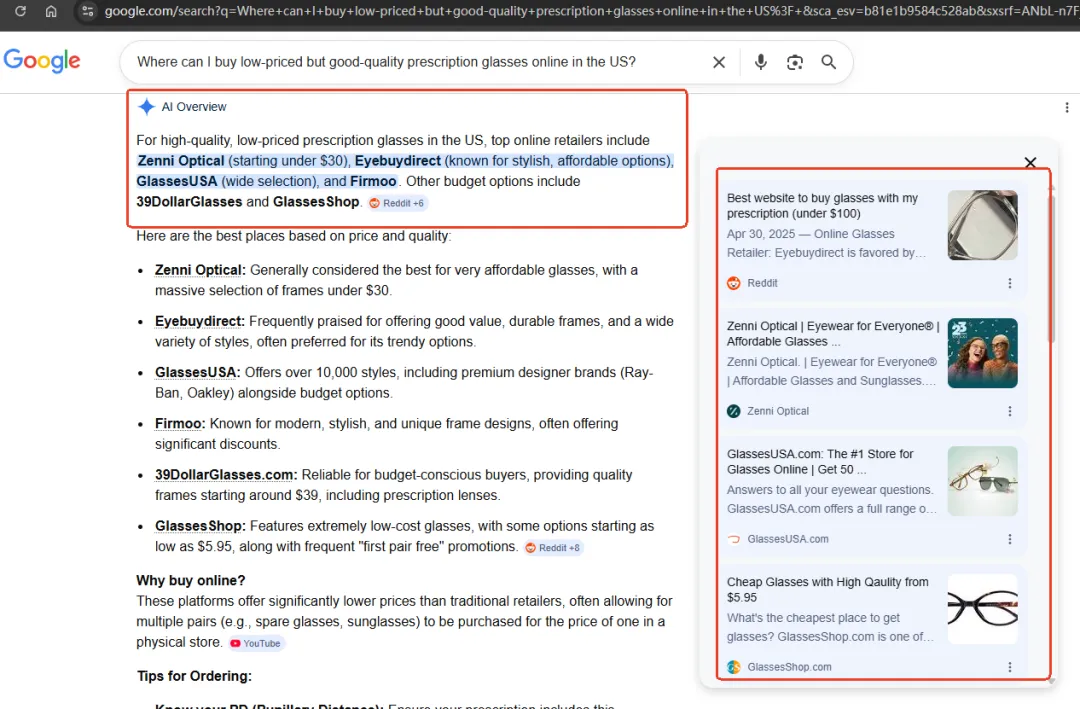Screen dimensions: 1080x709
Task: Open 'Cheap Glasses with High Qaulity' result
Action: (827, 590)
